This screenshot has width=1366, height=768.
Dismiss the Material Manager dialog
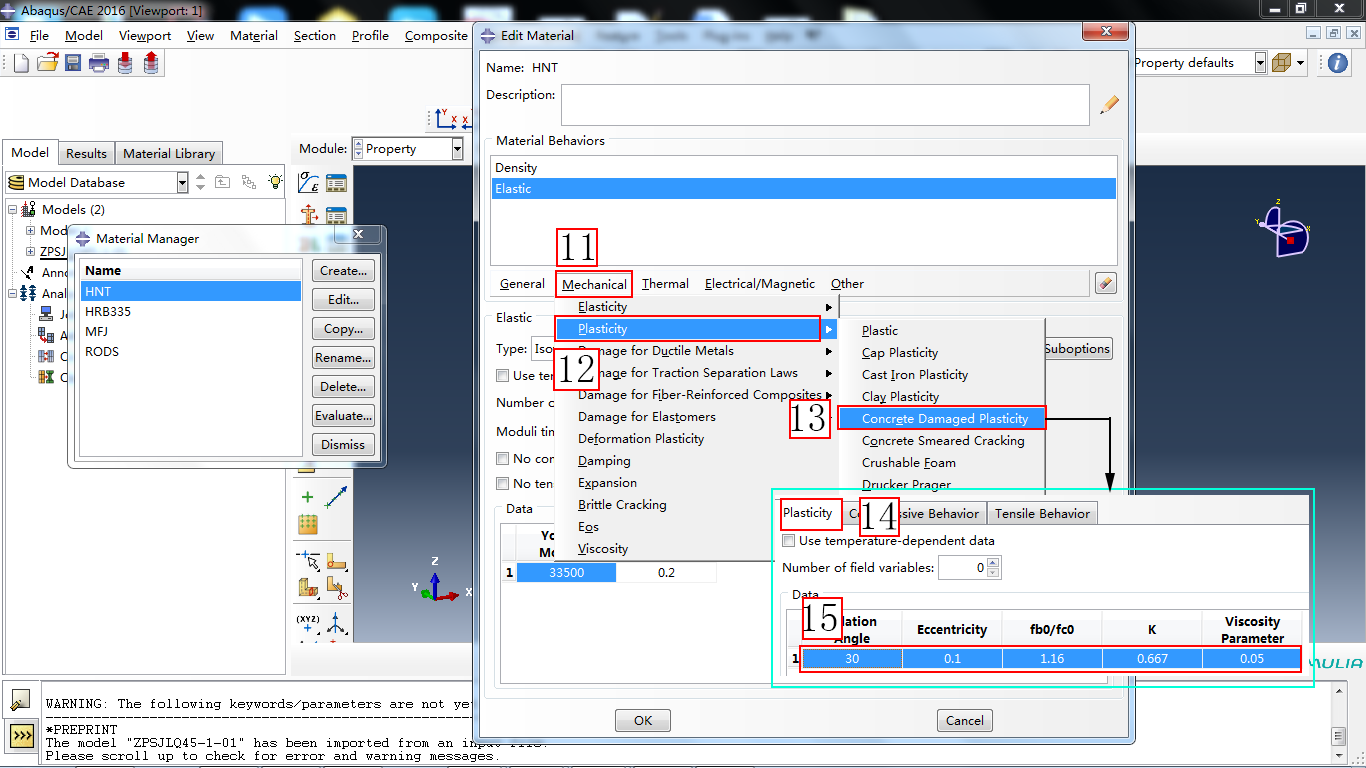tap(343, 445)
